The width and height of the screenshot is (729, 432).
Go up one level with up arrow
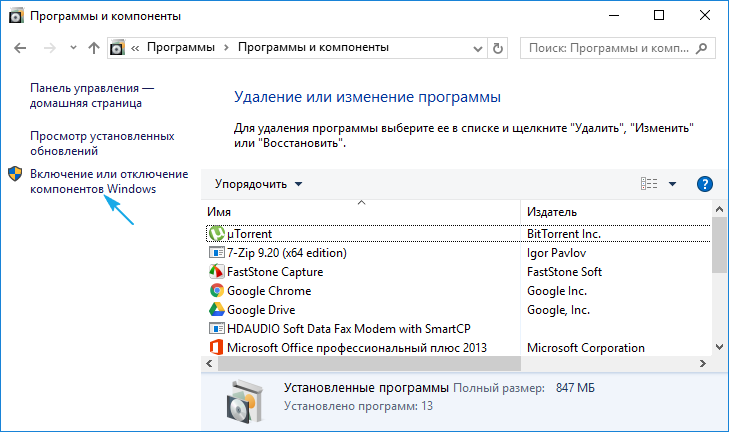tap(94, 48)
